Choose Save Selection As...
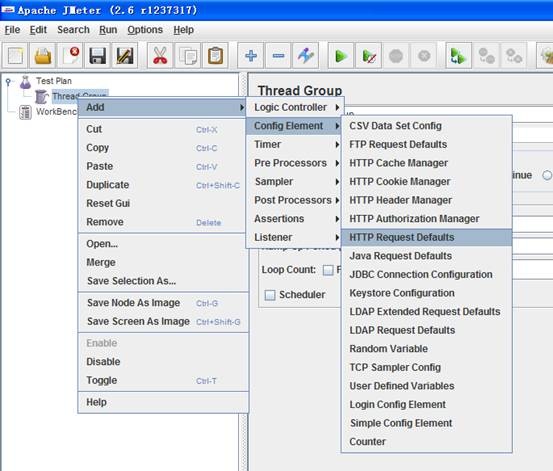This screenshot has width=553, height=471. point(162,281)
